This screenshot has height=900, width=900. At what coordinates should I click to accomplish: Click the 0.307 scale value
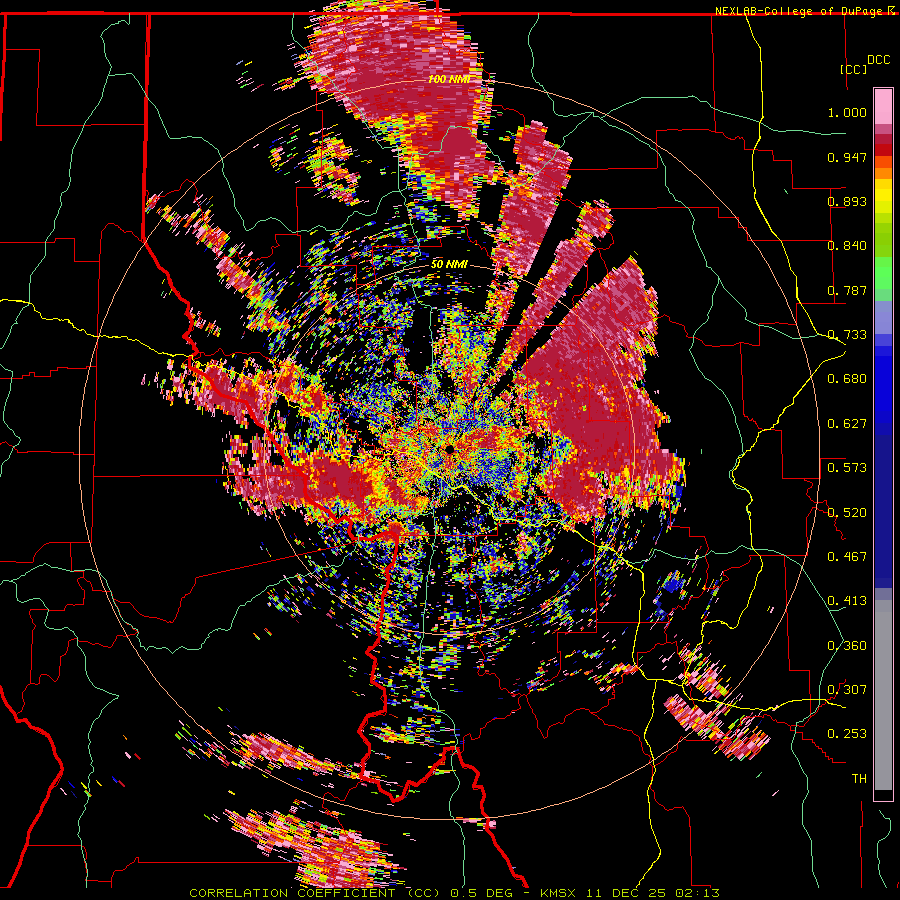[x=847, y=690]
